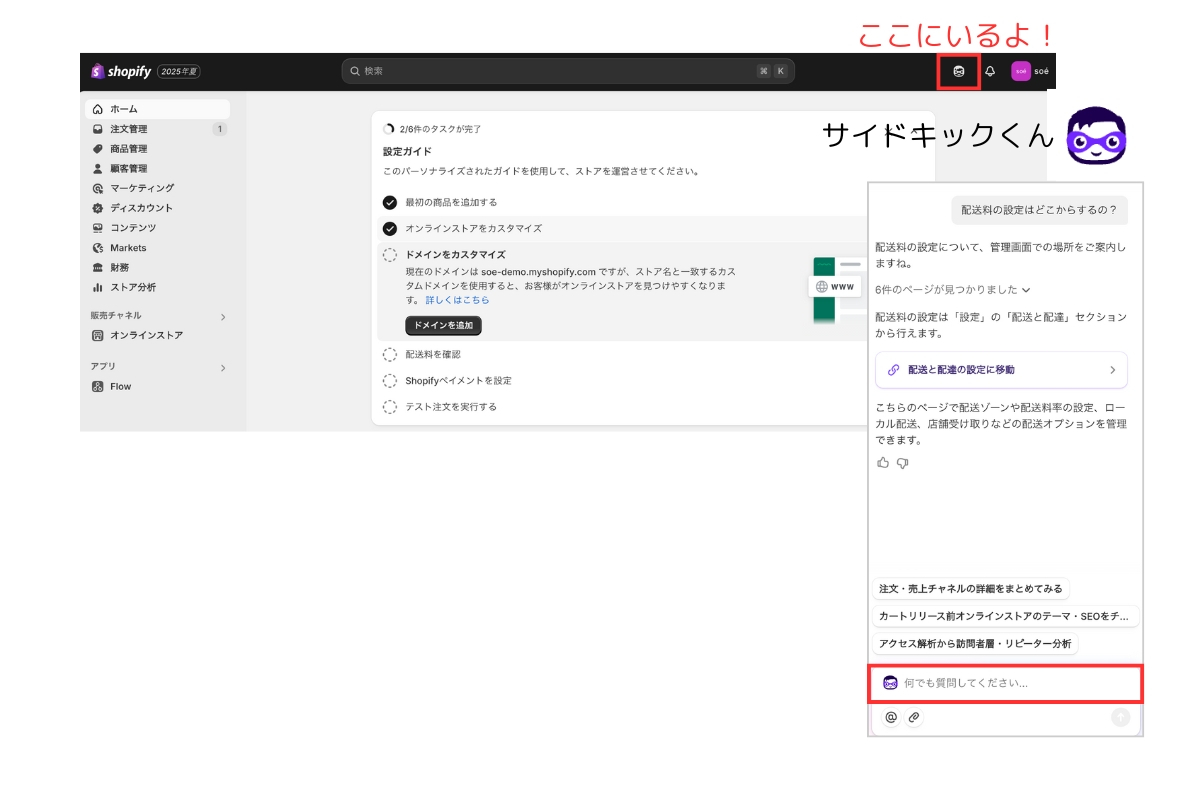The height and width of the screenshot is (800, 1200).
Task: Open コンテンツ in the sidebar
Action: pyautogui.click(x=159, y=228)
